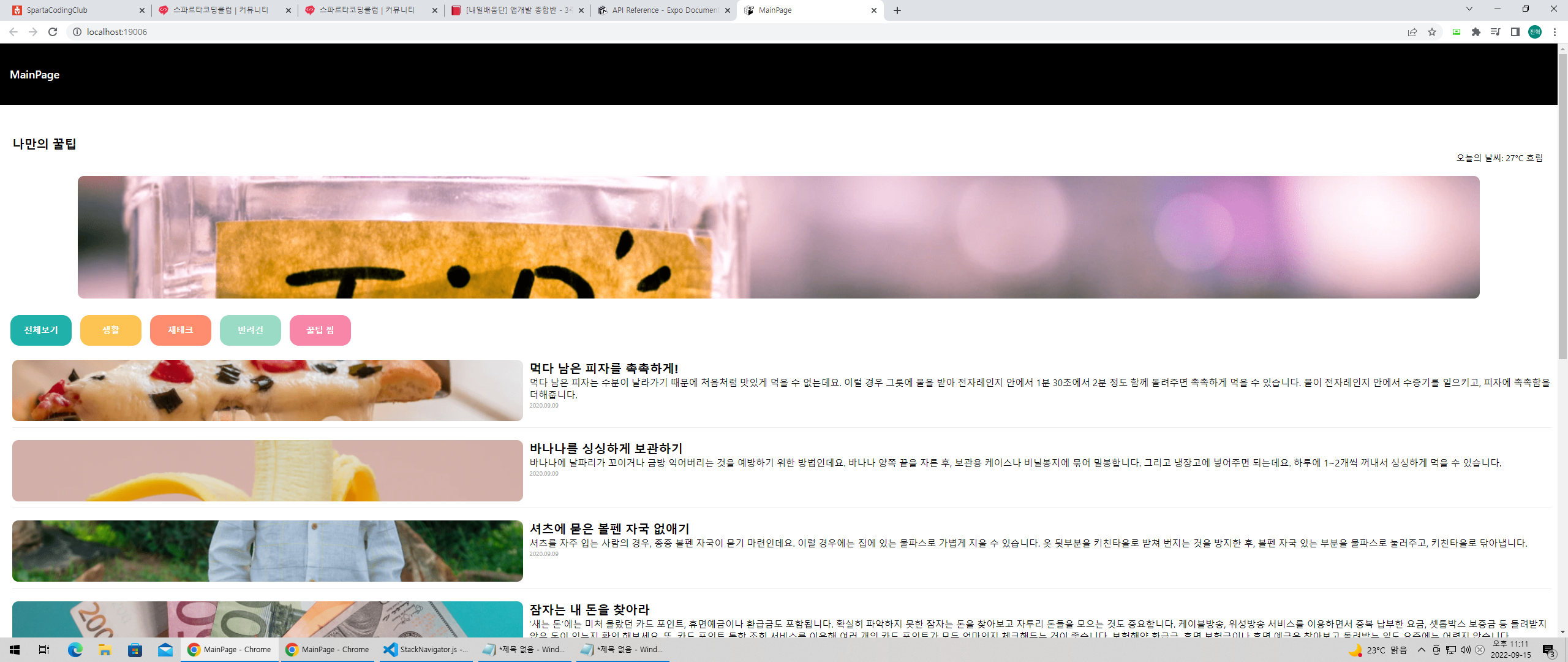This screenshot has width=1568, height=662.
Task: Click the page vertical scrollbar
Action: (x=1562, y=206)
